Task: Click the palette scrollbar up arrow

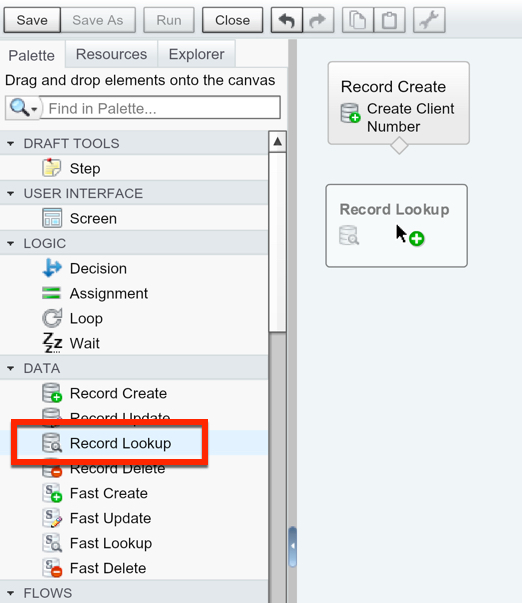Action: (x=277, y=142)
